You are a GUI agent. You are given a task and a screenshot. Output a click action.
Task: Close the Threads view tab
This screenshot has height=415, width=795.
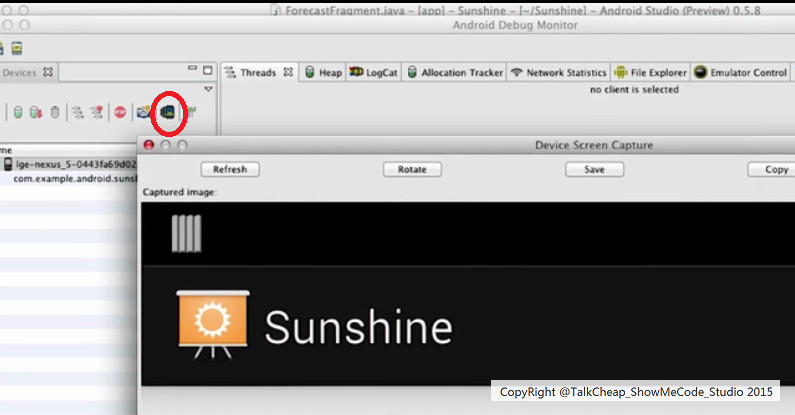tap(288, 72)
